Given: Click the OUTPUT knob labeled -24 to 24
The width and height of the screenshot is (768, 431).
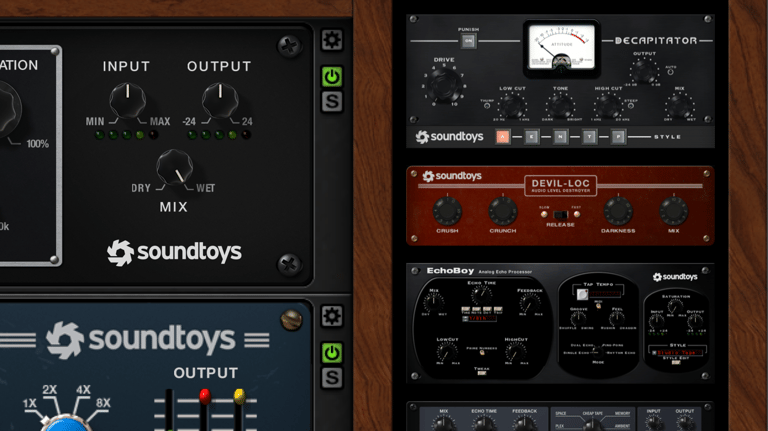Looking at the screenshot, I should pos(220,100).
